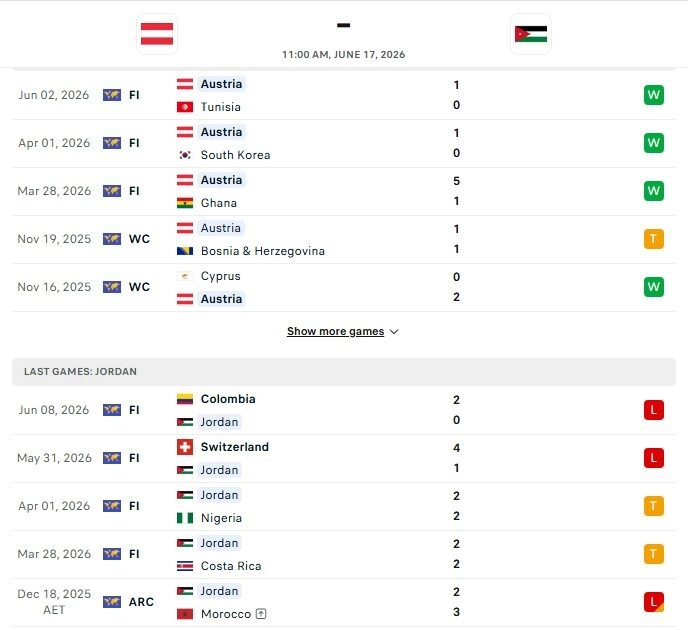
Task: Click the orange T badge for Austria vs Bosnia
Action: click(x=653, y=239)
